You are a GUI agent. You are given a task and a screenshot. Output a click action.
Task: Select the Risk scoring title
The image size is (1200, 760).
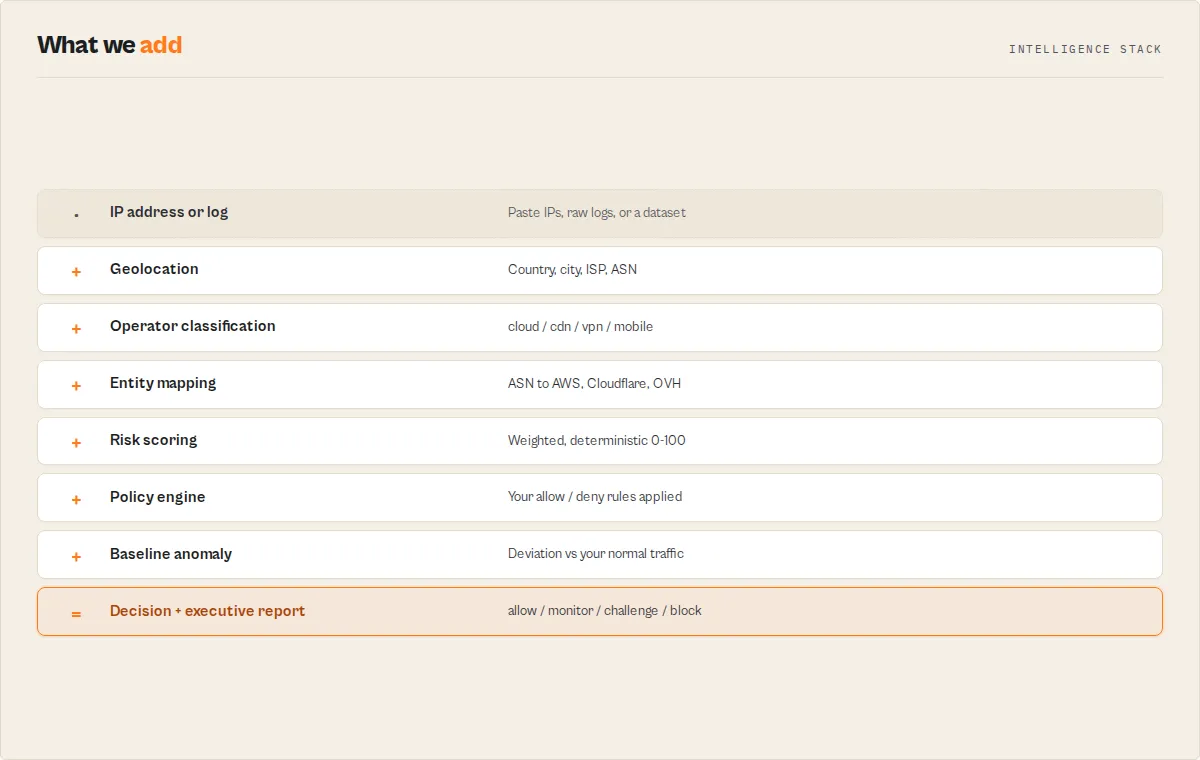[153, 440]
